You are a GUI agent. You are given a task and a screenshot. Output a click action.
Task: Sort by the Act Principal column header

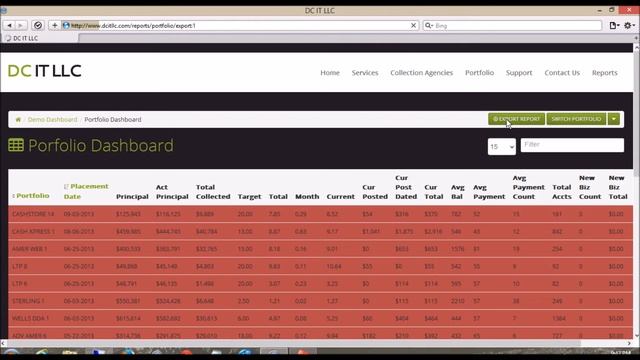(x=172, y=191)
